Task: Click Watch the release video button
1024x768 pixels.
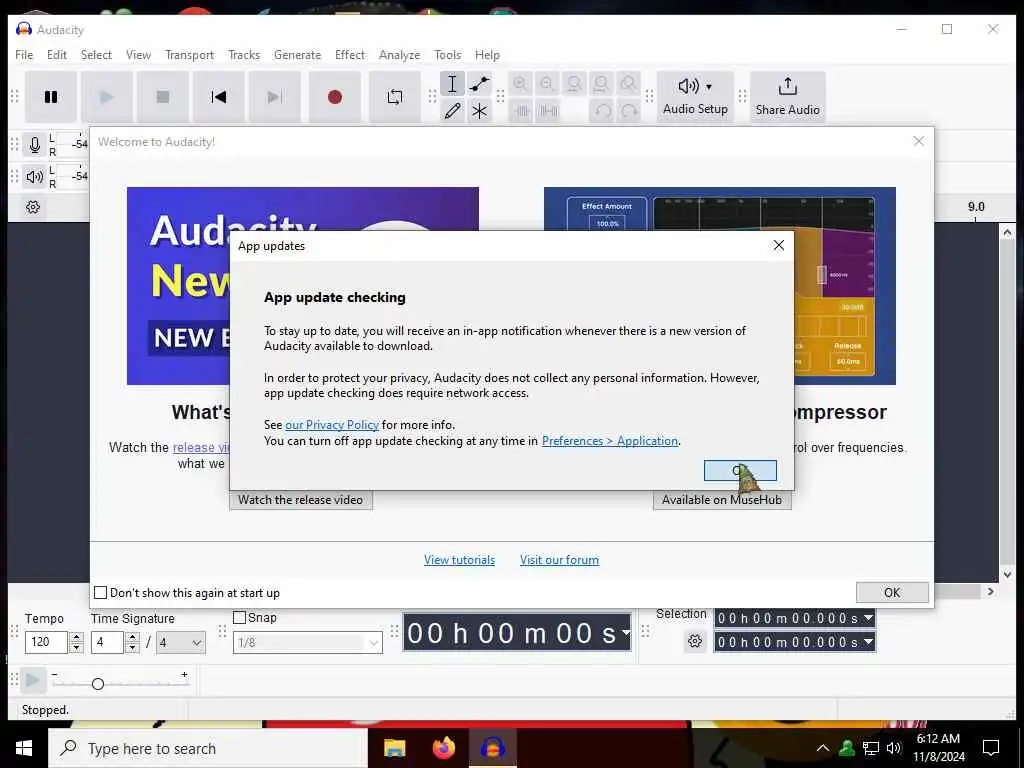Action: coord(300,500)
